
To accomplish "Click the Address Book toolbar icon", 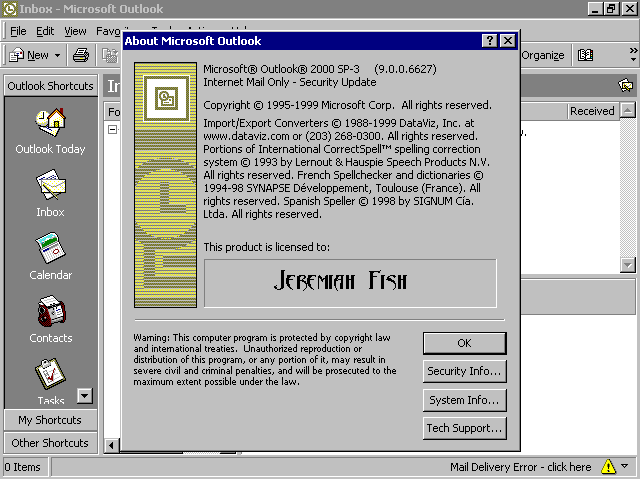I will pos(585,55).
